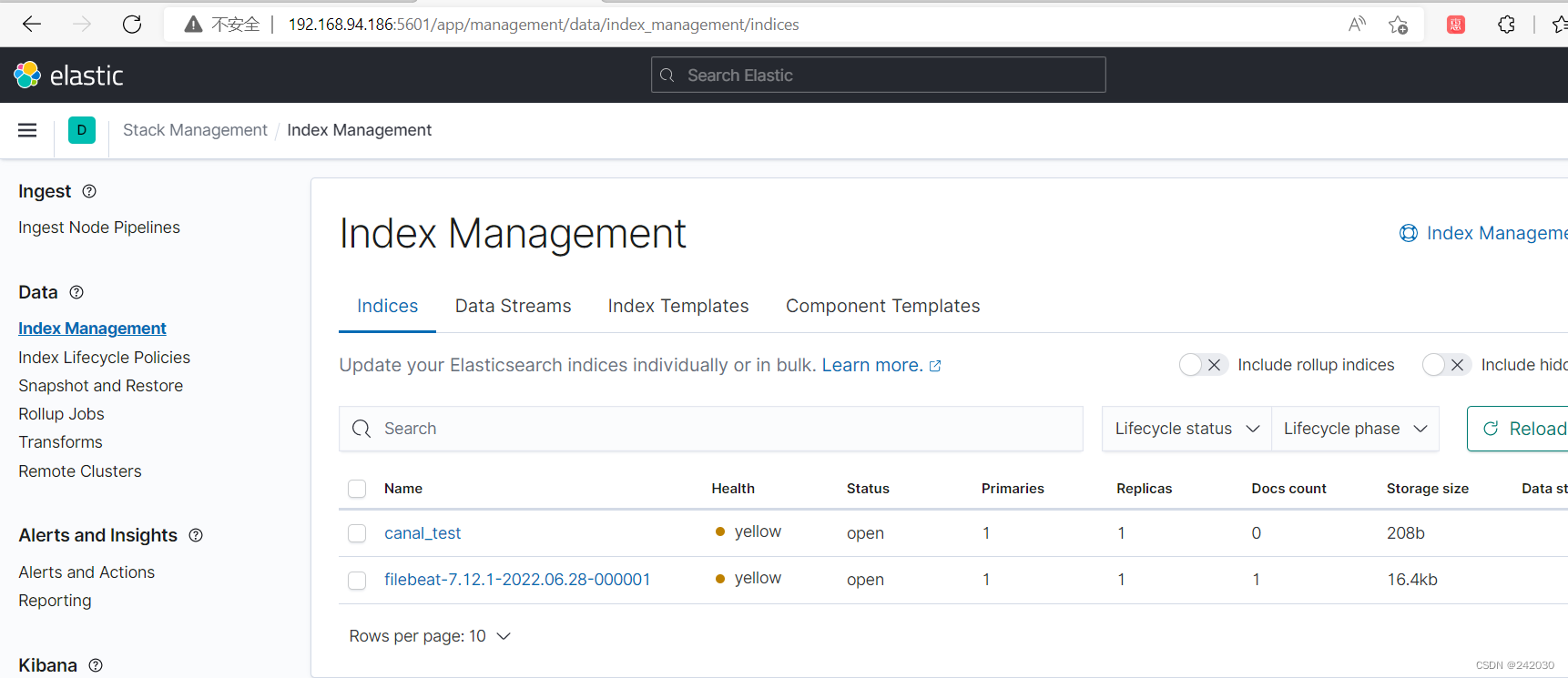Open the Lifecycle status filter dropdown
The width and height of the screenshot is (1568, 678).
click(1186, 429)
